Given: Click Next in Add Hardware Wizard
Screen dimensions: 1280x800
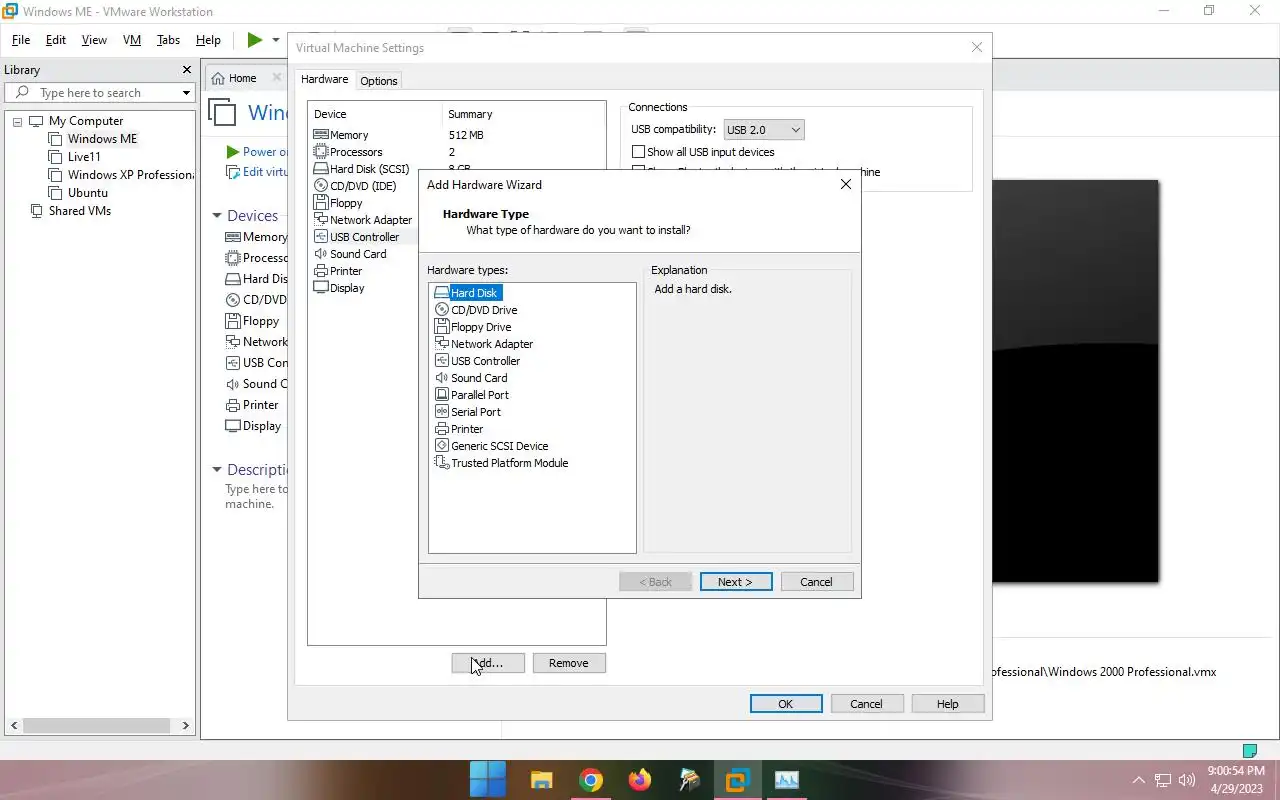Looking at the screenshot, I should point(735,582).
